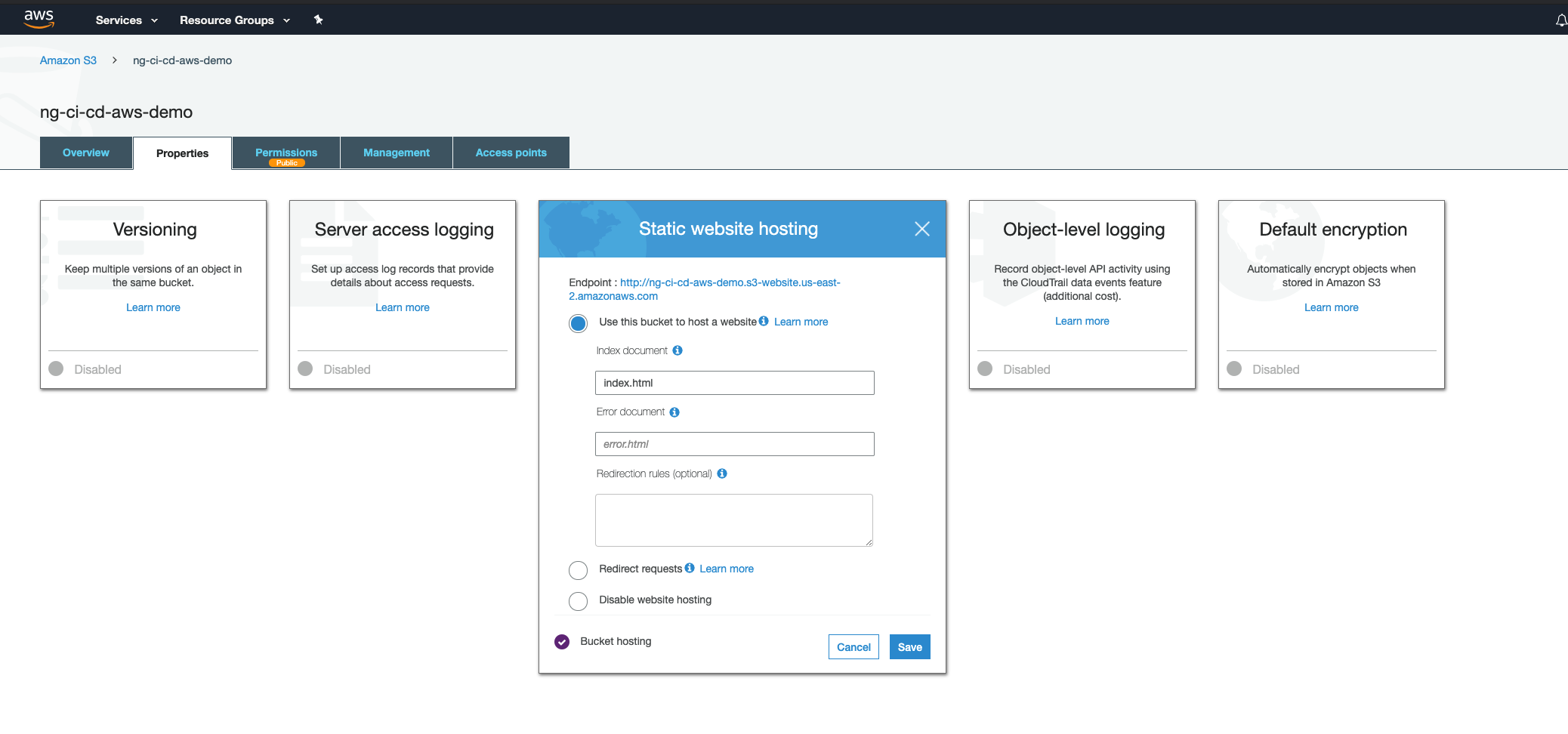This screenshot has width=1568, height=734.
Task: Click the Bucket hosting checkmark icon
Action: pyautogui.click(x=562, y=642)
